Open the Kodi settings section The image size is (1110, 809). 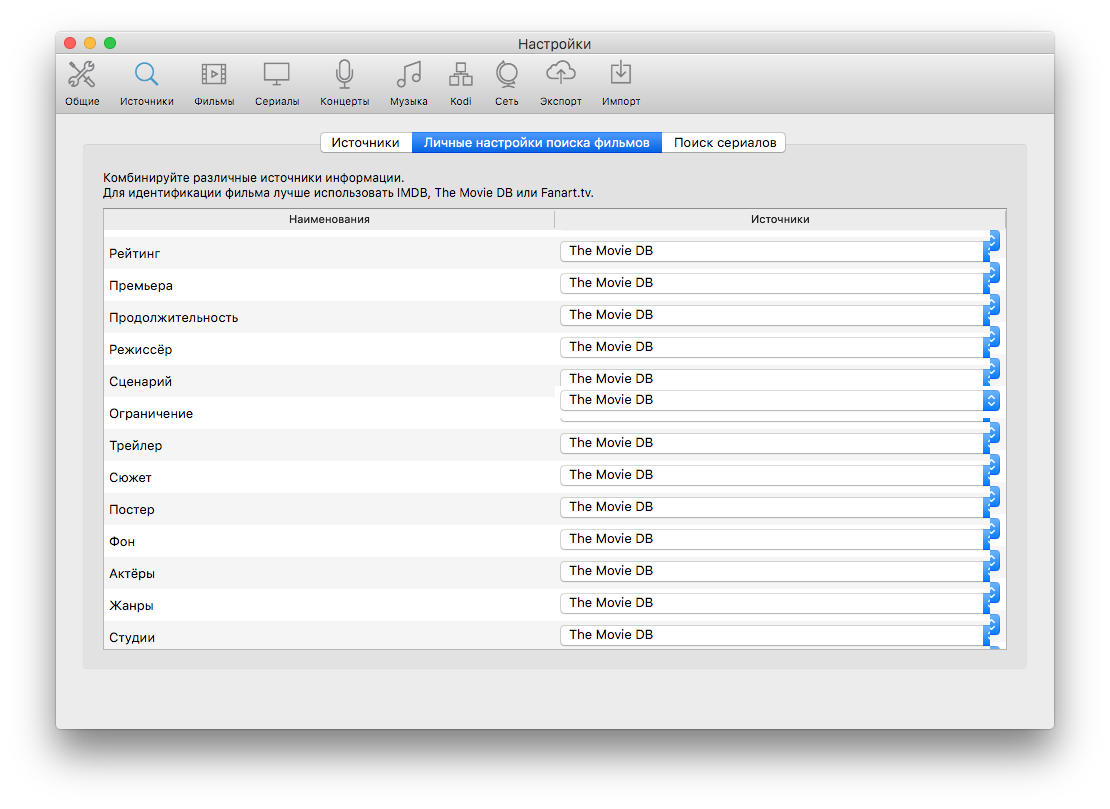coord(460,83)
